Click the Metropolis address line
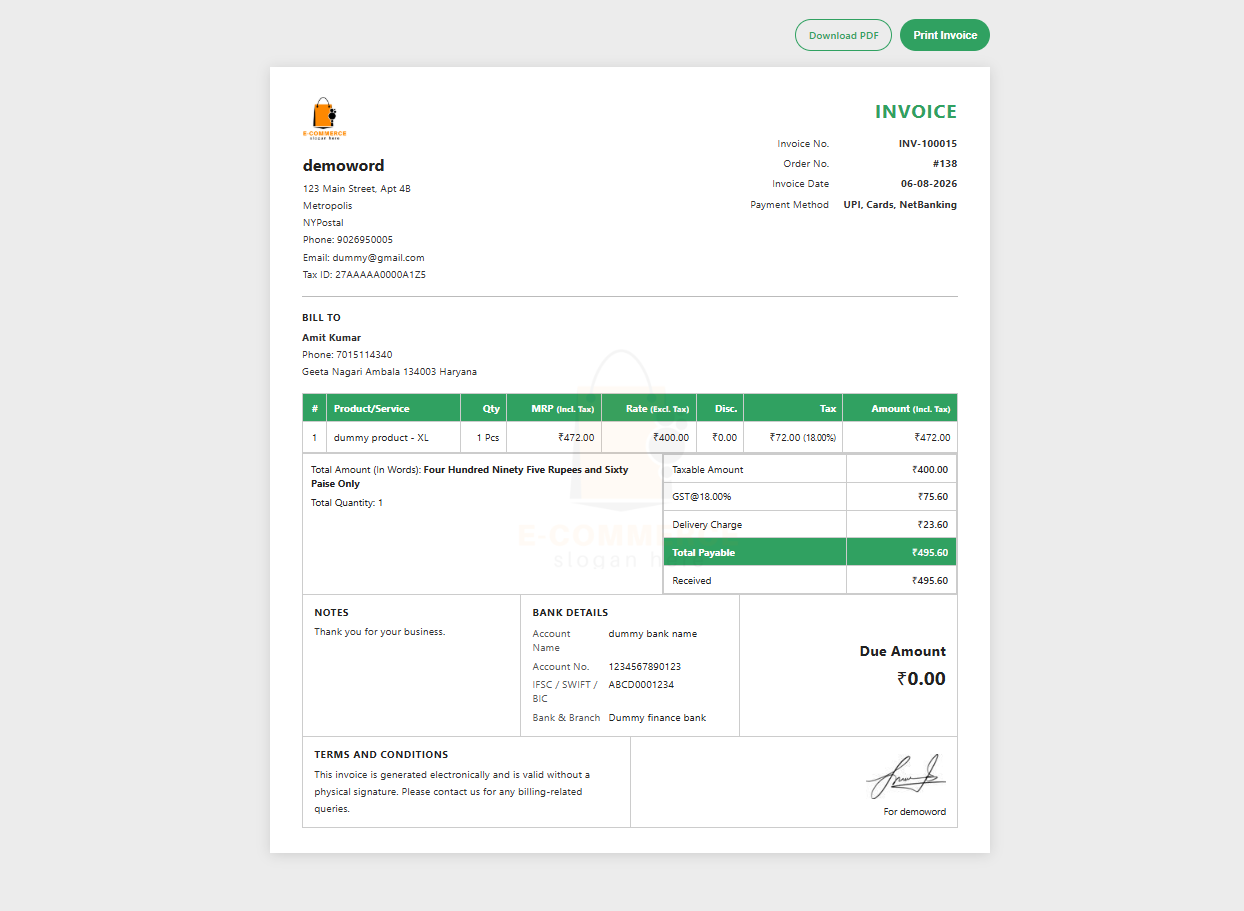 coord(328,206)
